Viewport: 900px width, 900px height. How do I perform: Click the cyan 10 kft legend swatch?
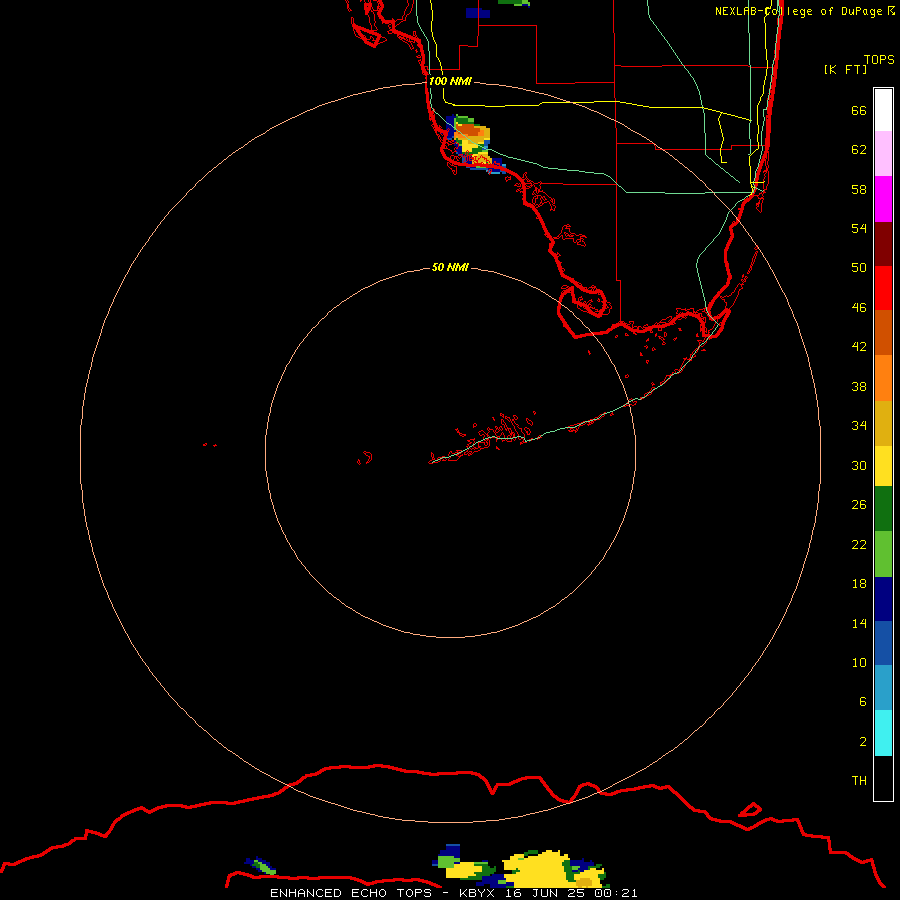(x=883, y=733)
